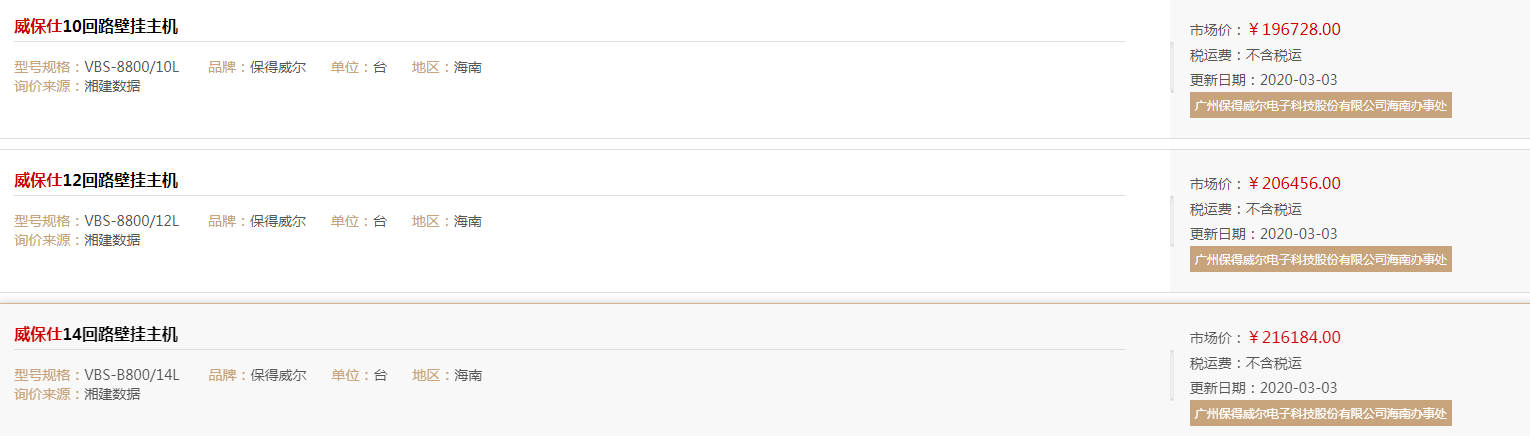
Task: Open the 威保仕14回路壁挂主机 product title
Action: tap(96, 335)
